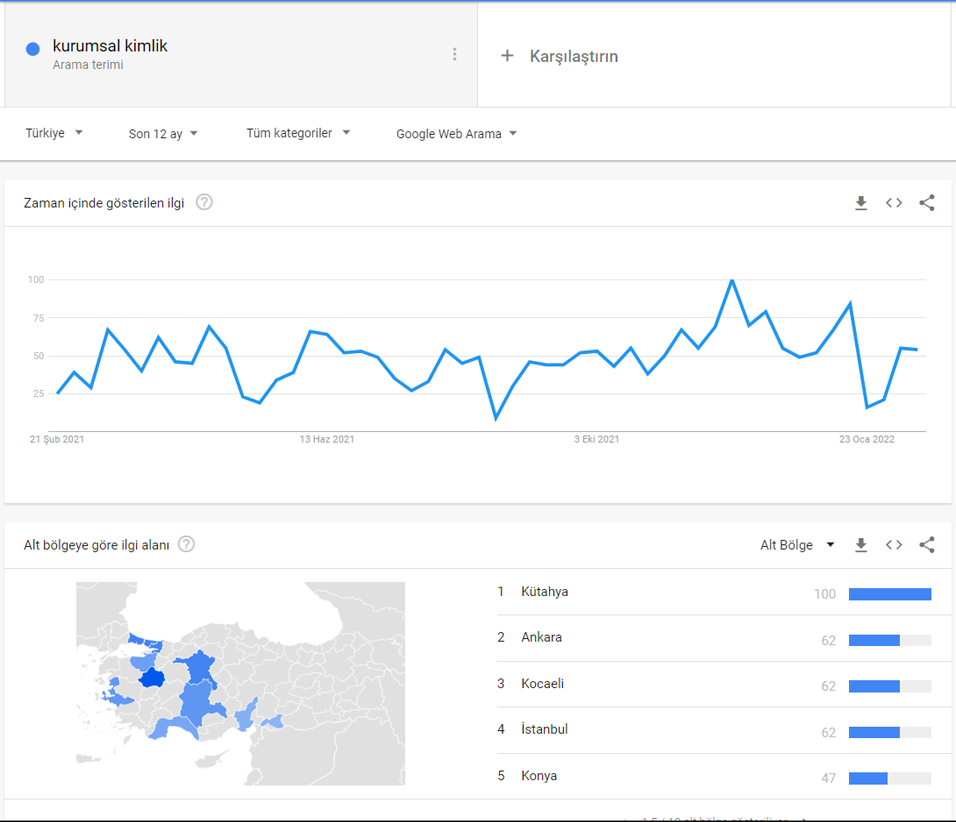This screenshot has height=822, width=956.
Task: Select Kocaeli in the region list
Action: point(543,684)
